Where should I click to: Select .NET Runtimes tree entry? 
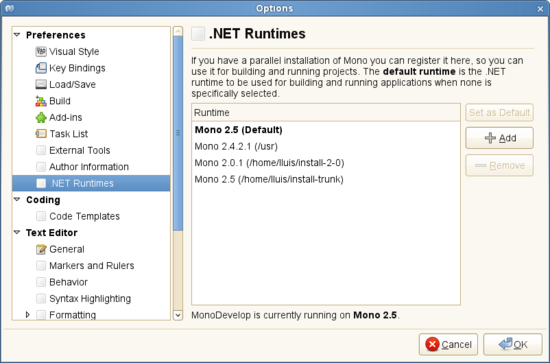tap(91, 183)
